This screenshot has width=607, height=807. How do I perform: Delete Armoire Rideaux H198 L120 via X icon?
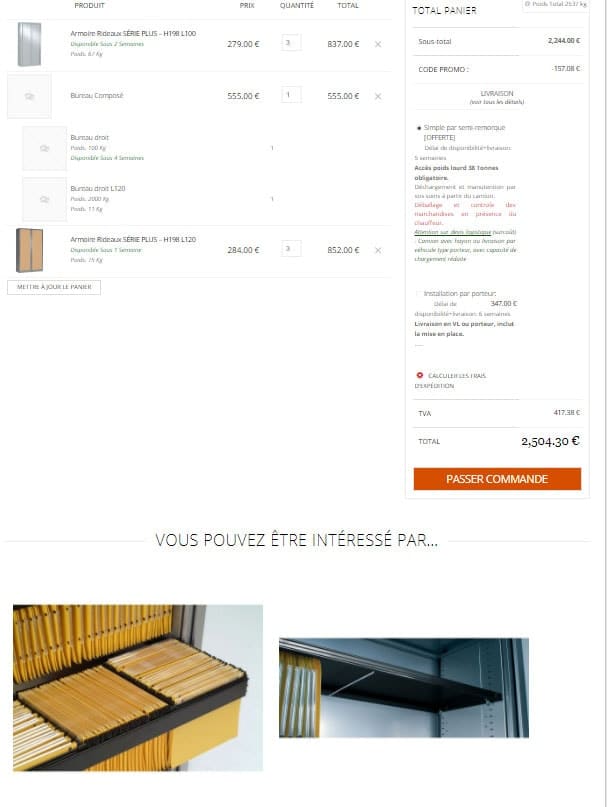click(378, 250)
